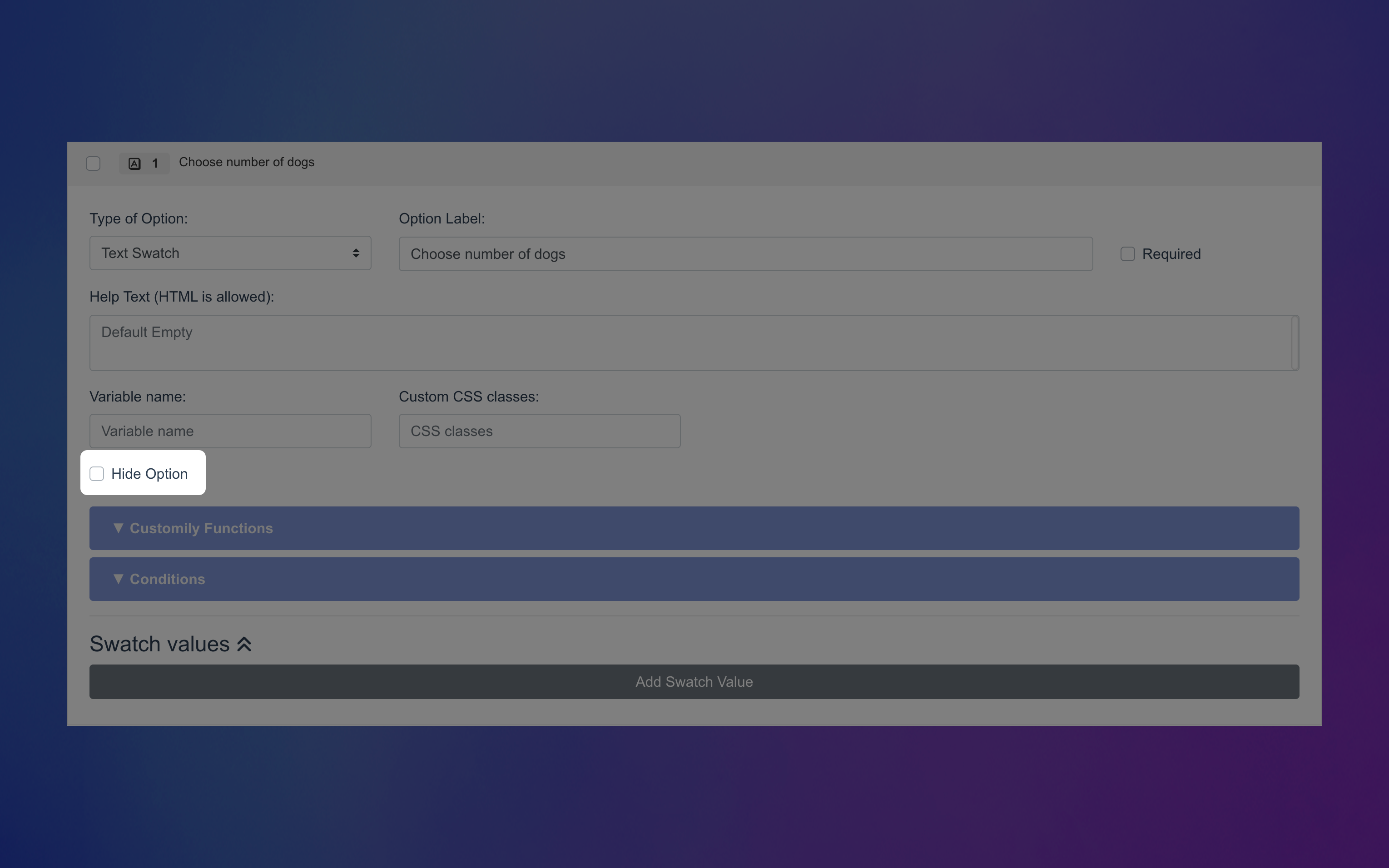Select the option row checkbox in header
Image resolution: width=1389 pixels, height=868 pixels.
coord(93,164)
